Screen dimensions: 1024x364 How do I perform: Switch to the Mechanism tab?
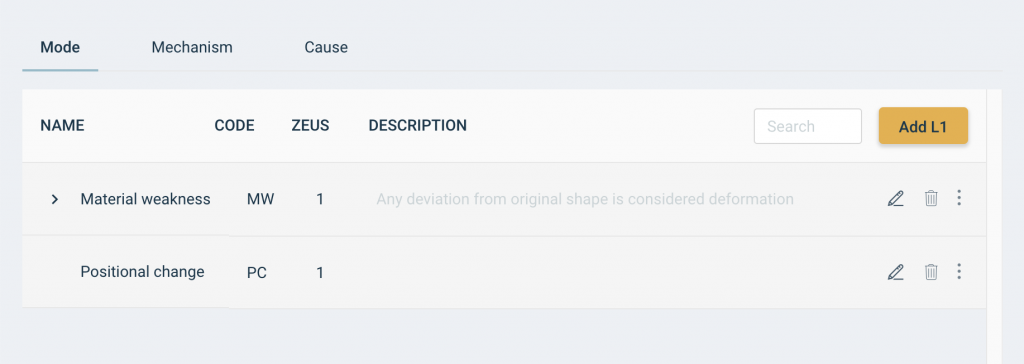[192, 48]
